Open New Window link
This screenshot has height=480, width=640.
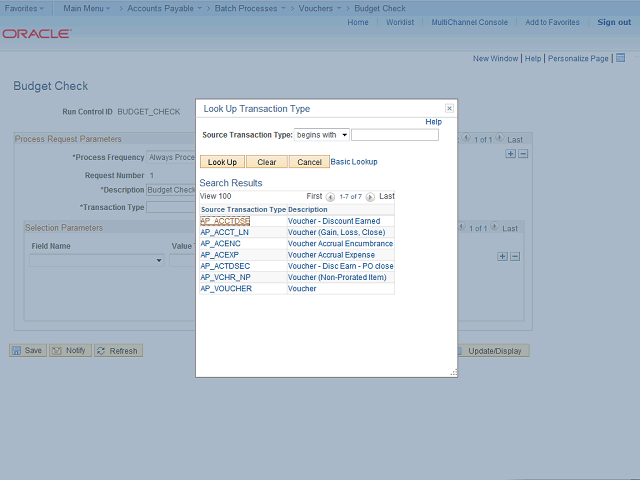pos(495,58)
